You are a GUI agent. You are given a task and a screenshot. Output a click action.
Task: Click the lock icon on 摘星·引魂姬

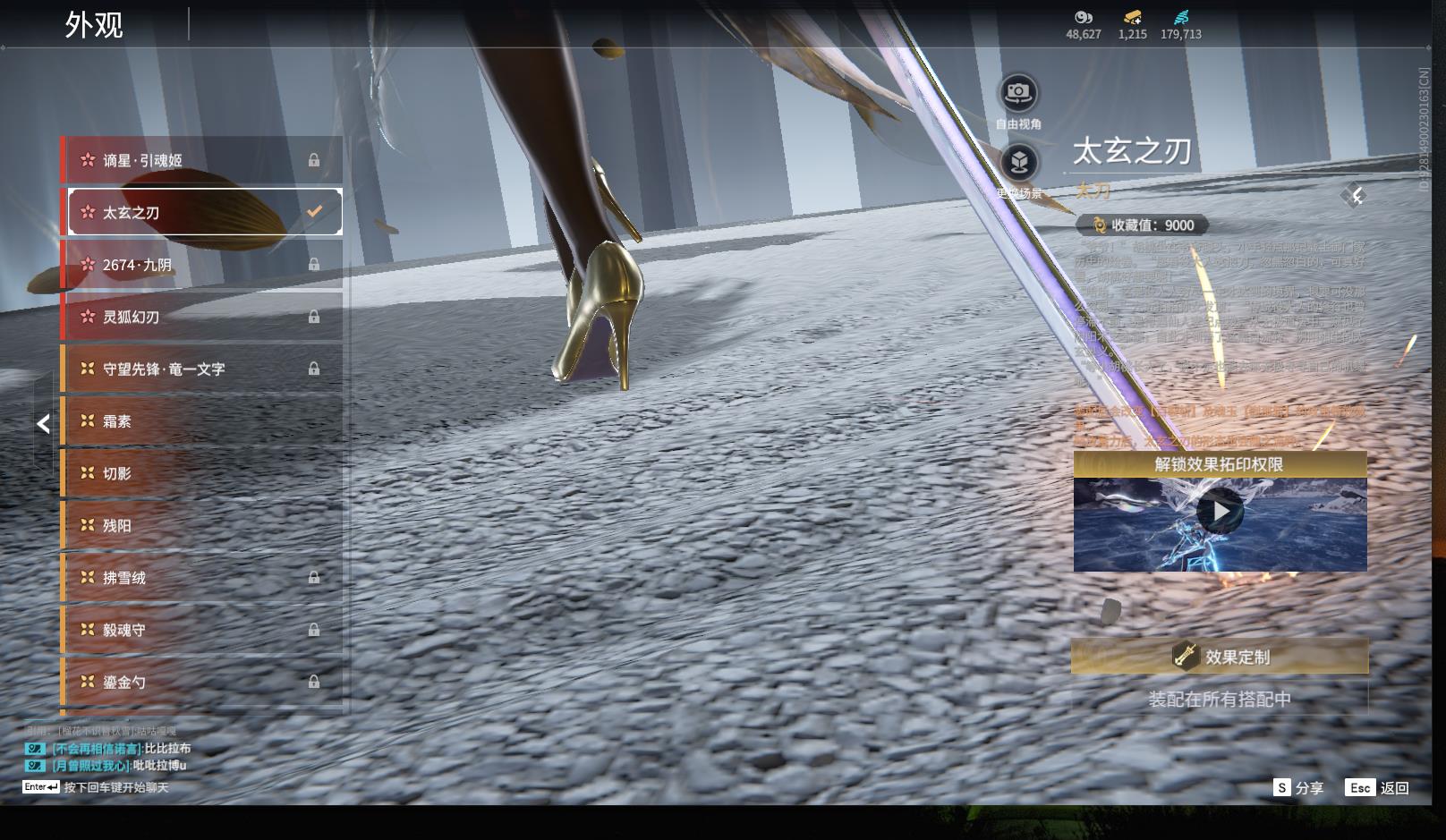314,160
